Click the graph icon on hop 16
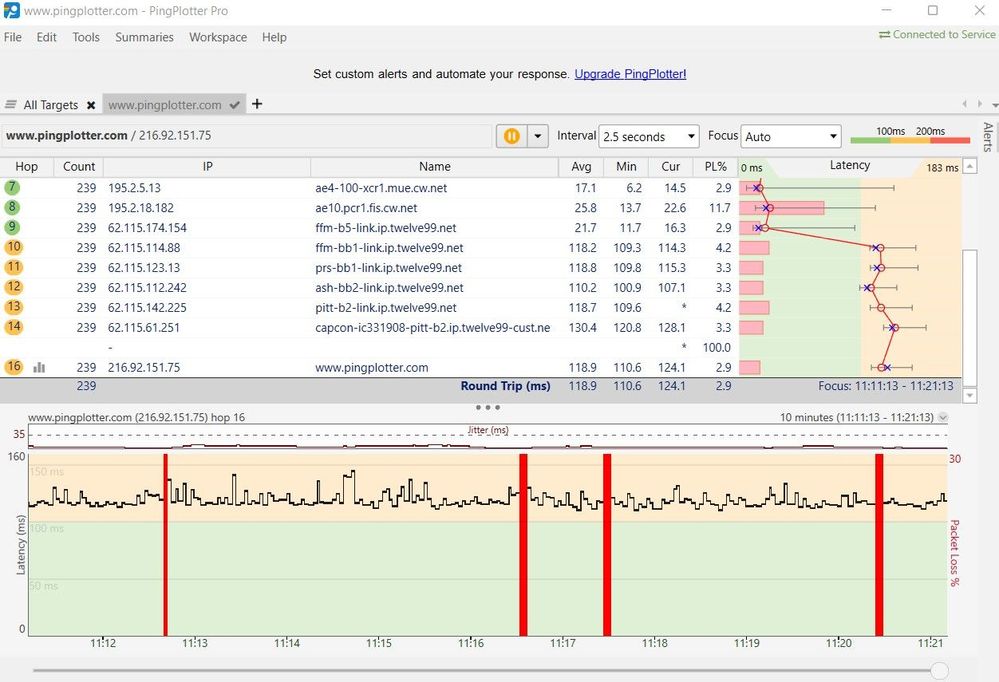Viewport: 999px width, 682px height. click(x=40, y=367)
